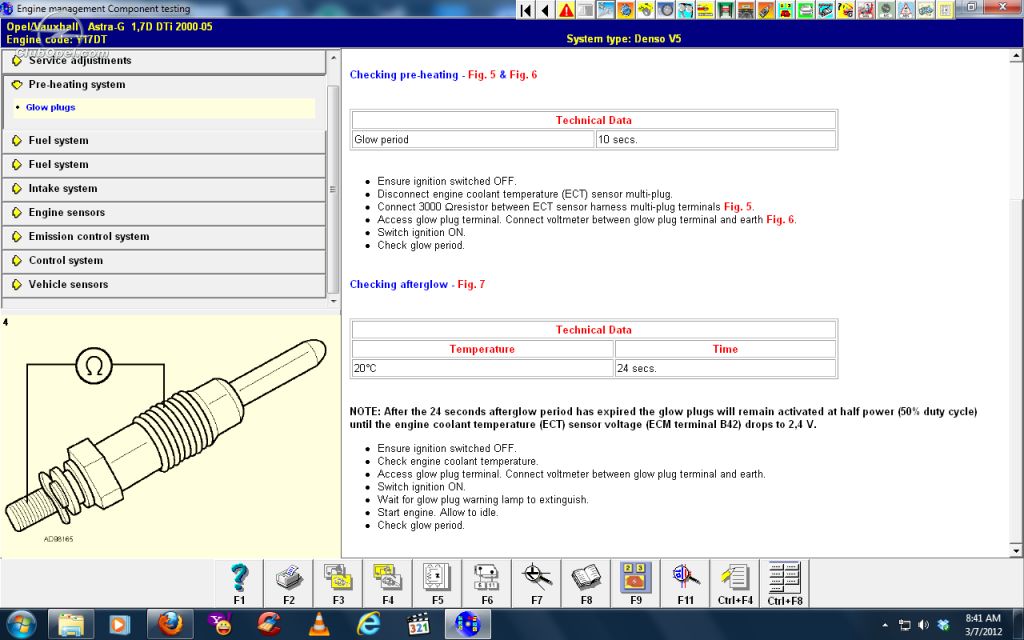Open VLC media player cone icon

[319, 624]
